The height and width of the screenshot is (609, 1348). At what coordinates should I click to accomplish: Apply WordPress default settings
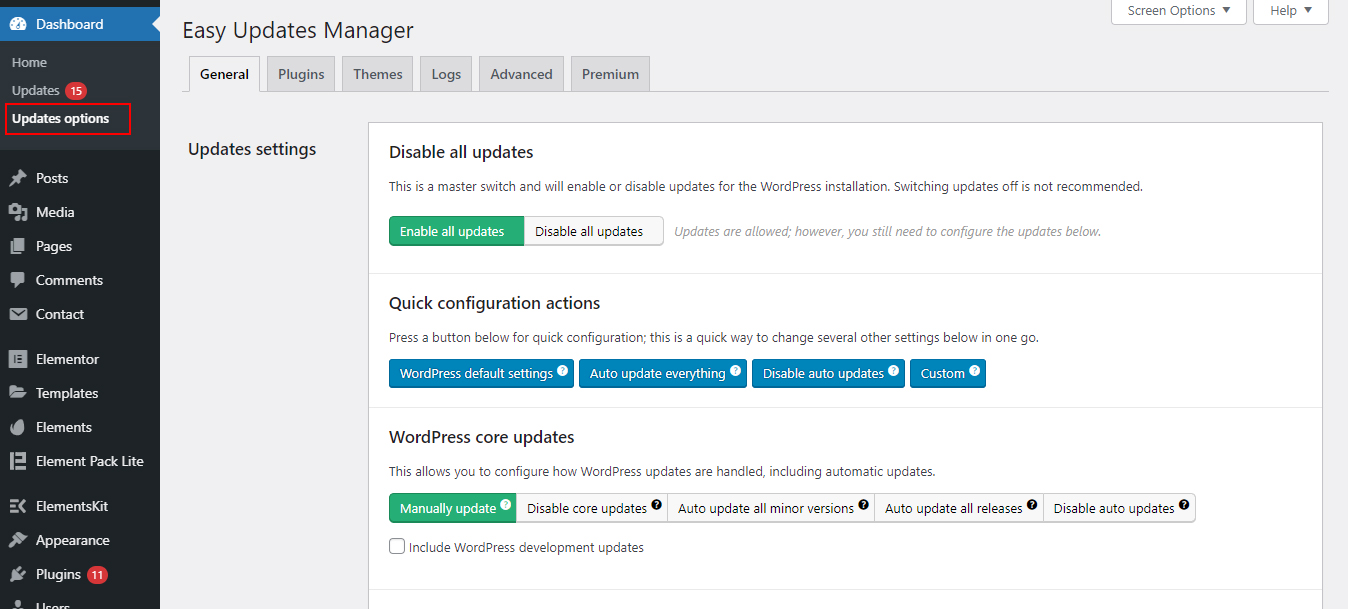[x=481, y=374]
